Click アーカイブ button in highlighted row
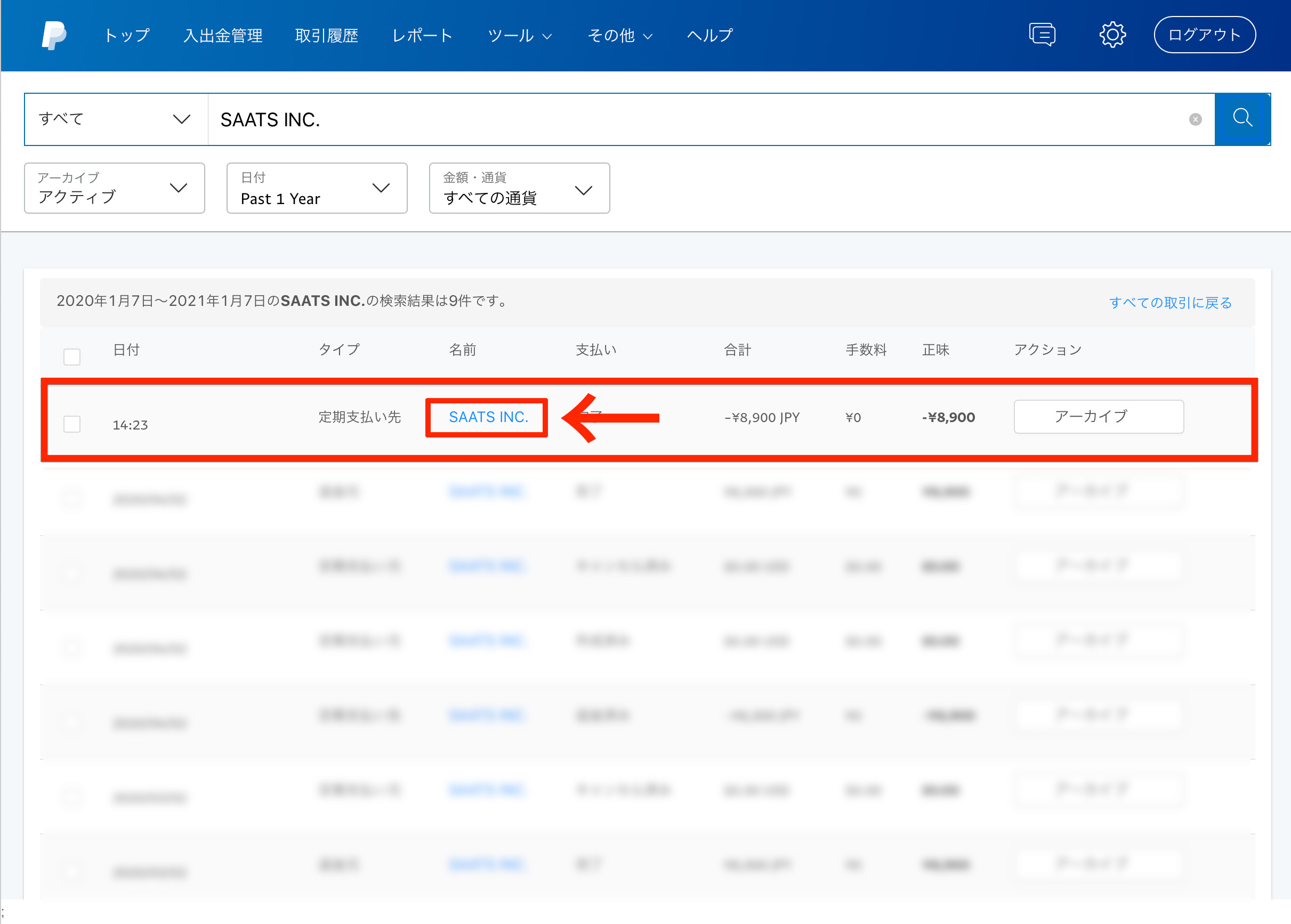Viewport: 1291px width, 924px height. tap(1098, 417)
